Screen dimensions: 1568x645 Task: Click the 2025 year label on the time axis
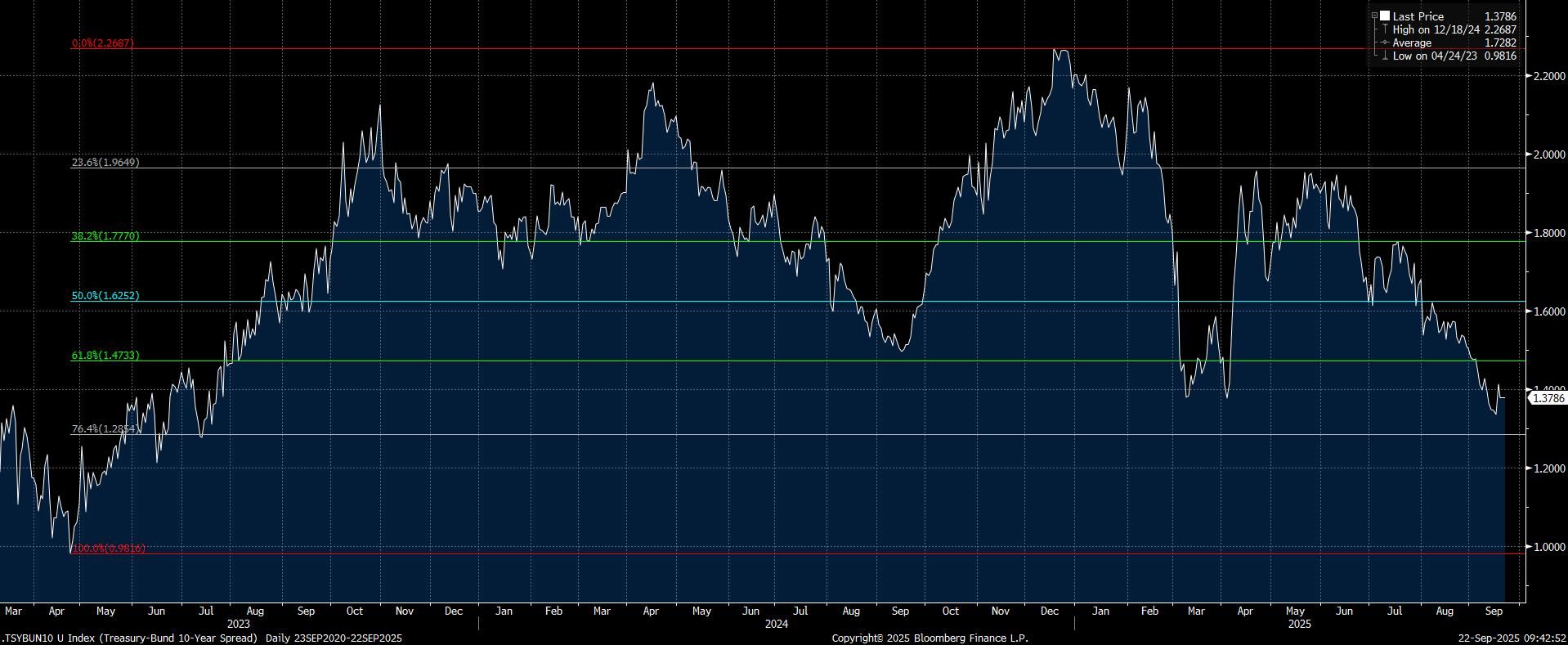[1300, 624]
